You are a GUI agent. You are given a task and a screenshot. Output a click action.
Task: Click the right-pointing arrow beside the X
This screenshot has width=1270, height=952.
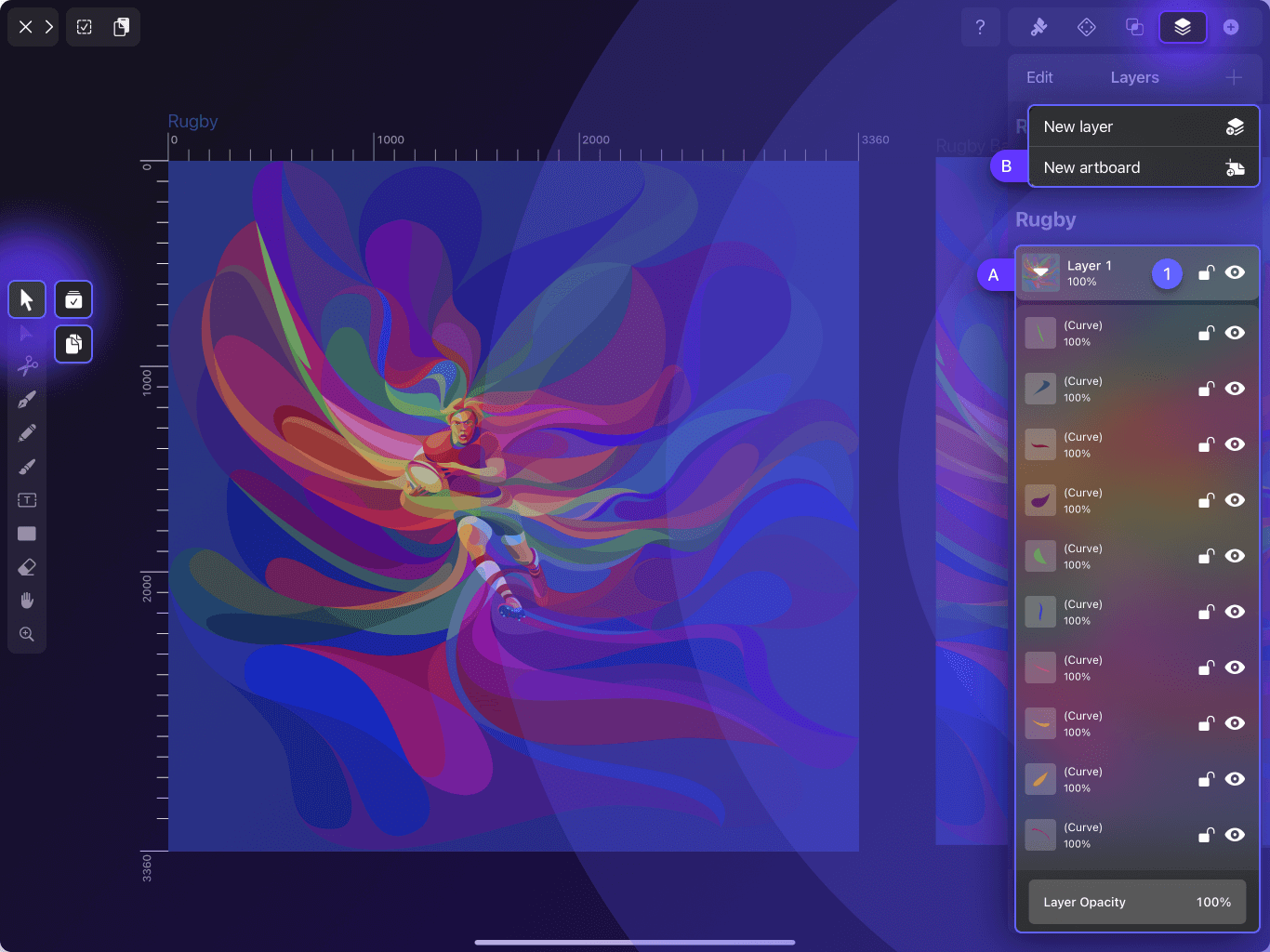(48, 27)
